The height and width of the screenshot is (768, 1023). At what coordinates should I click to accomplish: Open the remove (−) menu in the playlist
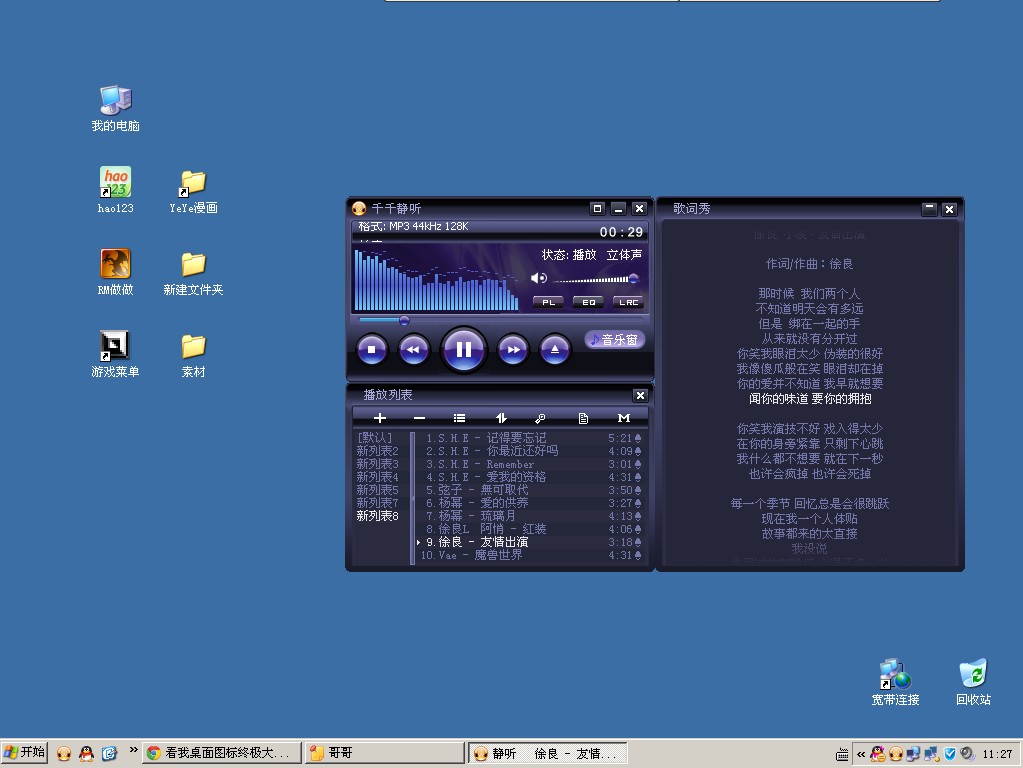tap(420, 418)
